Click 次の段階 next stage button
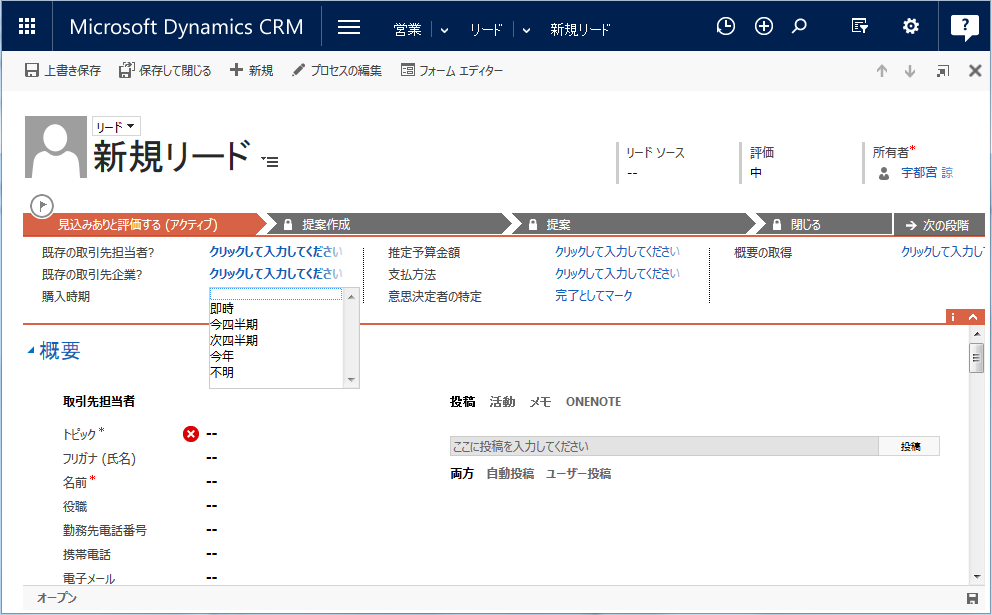Image resolution: width=992 pixels, height=615 pixels. point(939,225)
